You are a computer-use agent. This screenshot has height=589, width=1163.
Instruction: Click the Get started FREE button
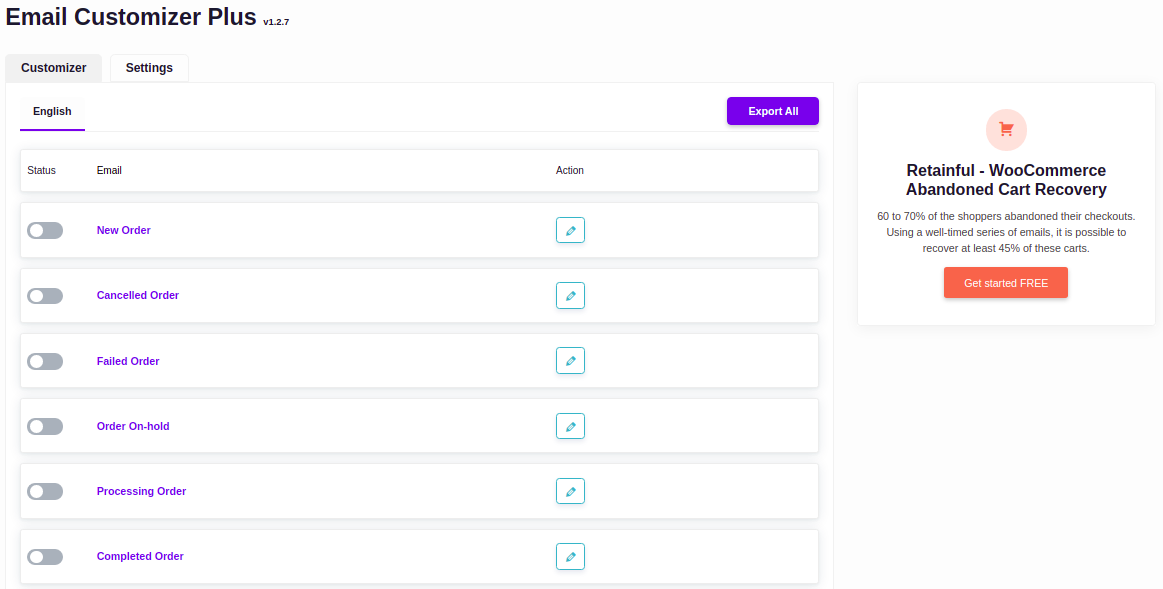1005,283
